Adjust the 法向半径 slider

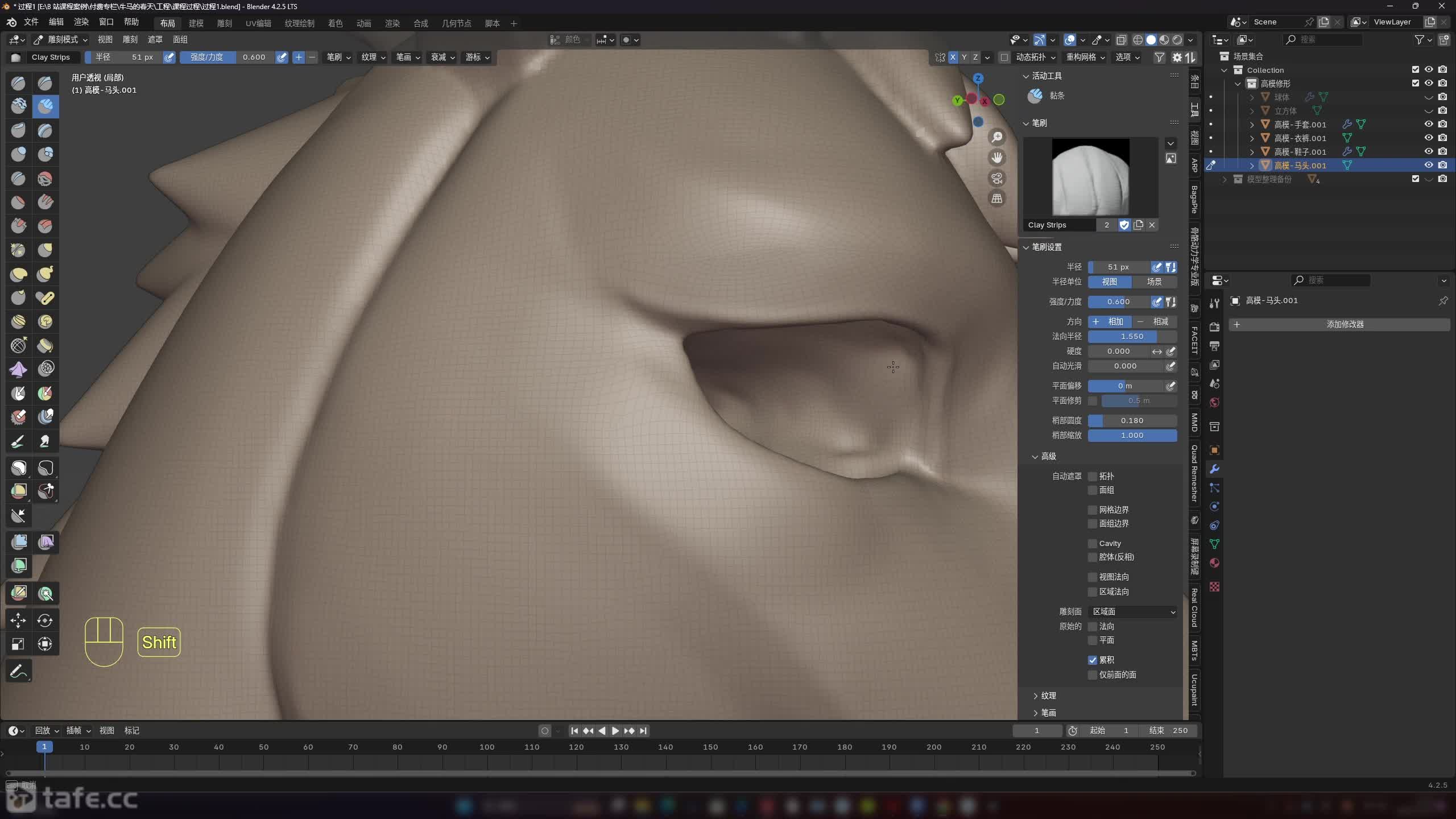click(1132, 336)
